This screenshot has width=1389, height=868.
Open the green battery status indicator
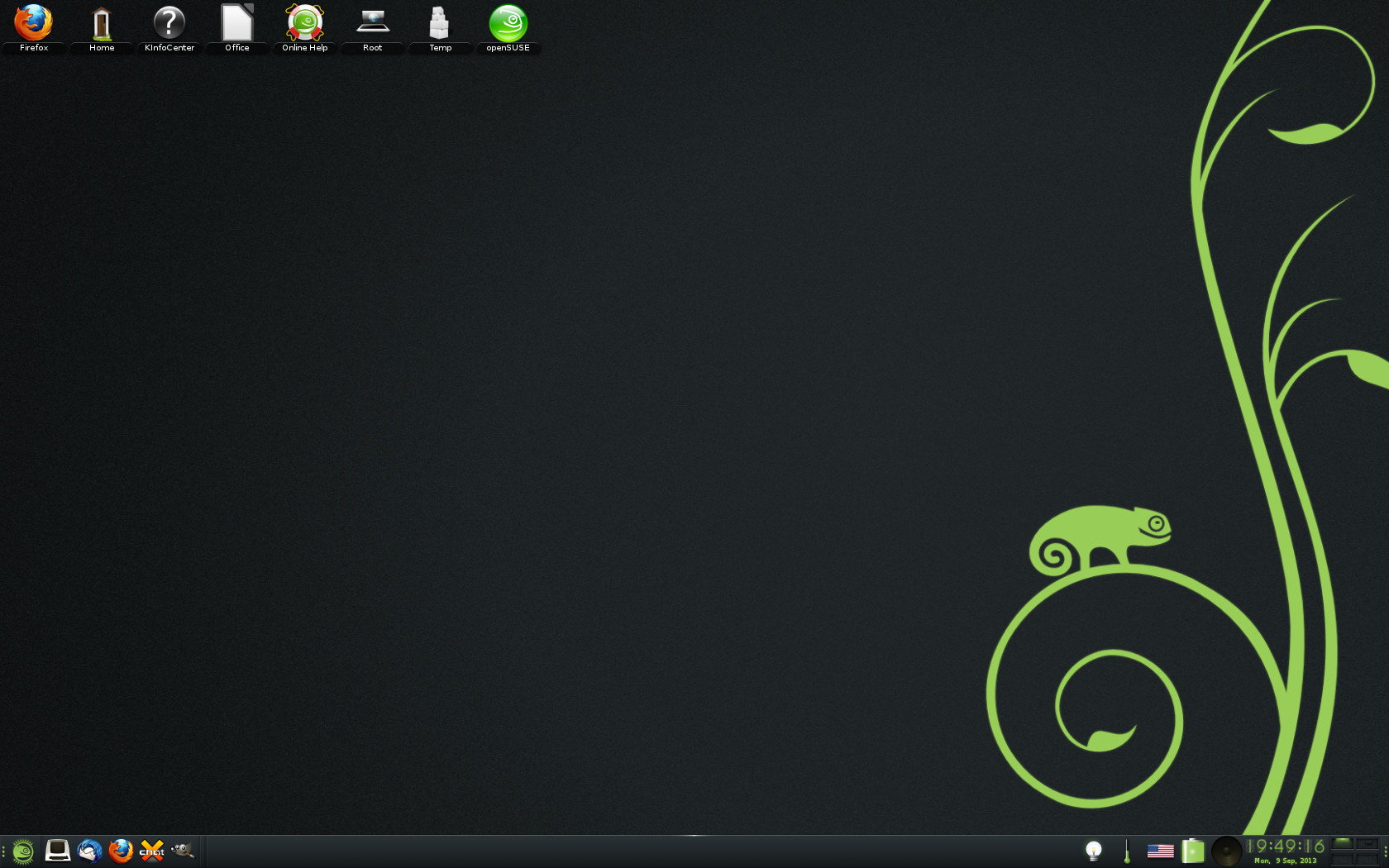point(1192,851)
